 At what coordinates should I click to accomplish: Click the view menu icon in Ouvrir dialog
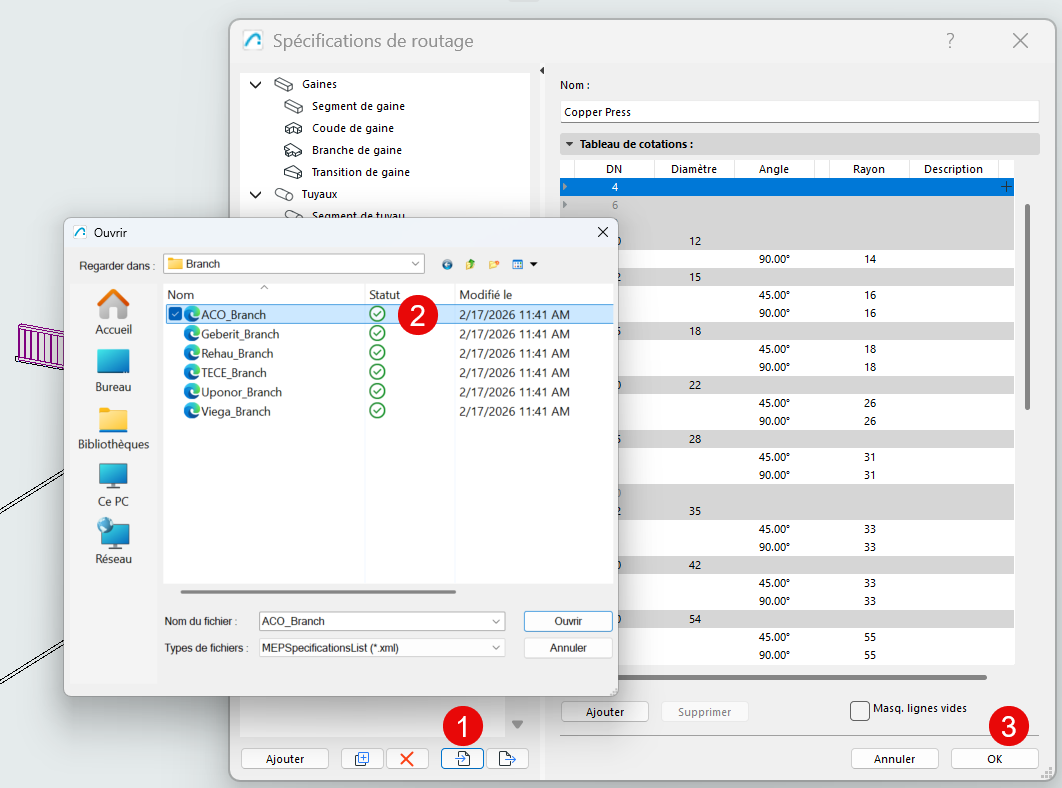(517, 264)
